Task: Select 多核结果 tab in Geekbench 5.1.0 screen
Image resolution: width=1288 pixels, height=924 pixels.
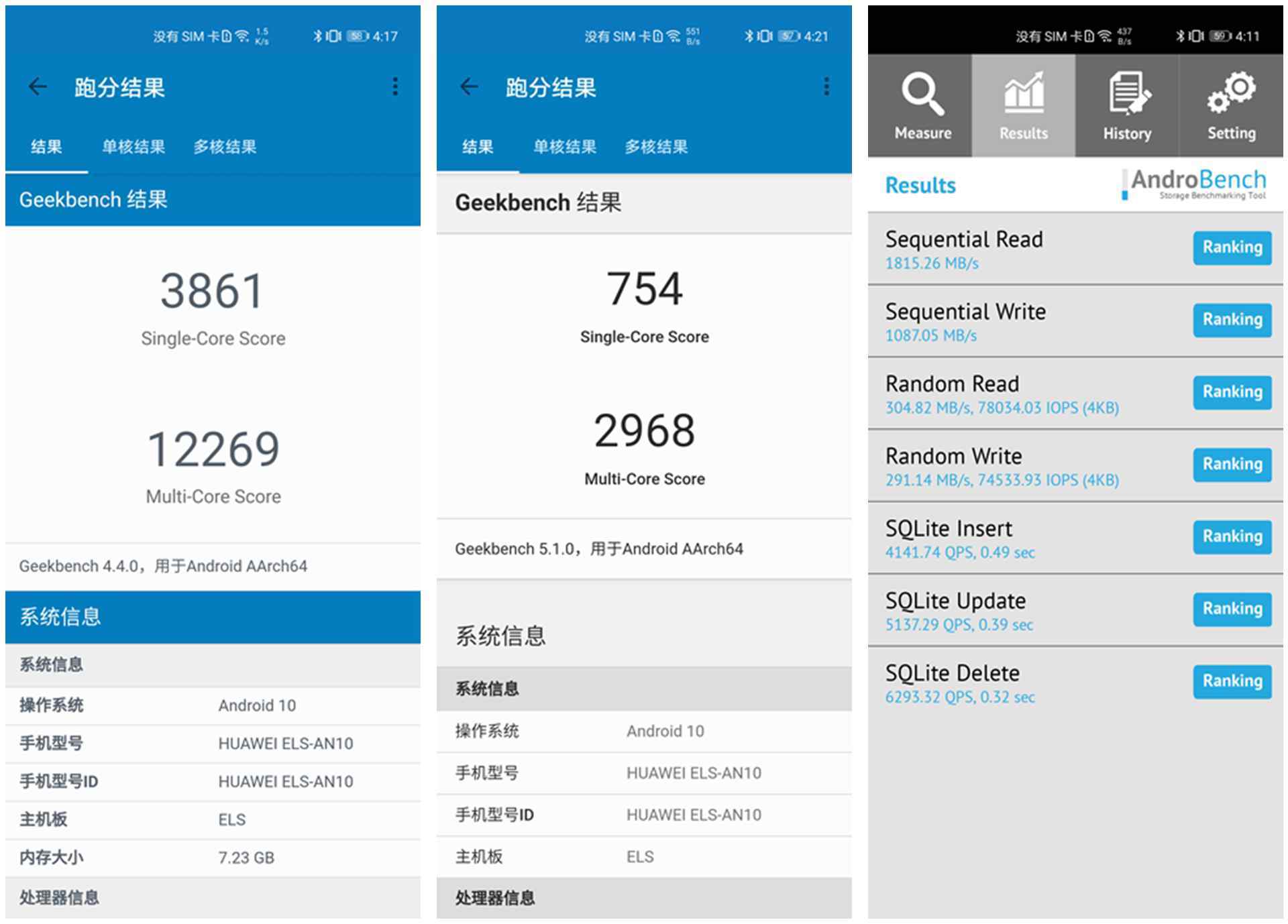Action: pos(656,147)
